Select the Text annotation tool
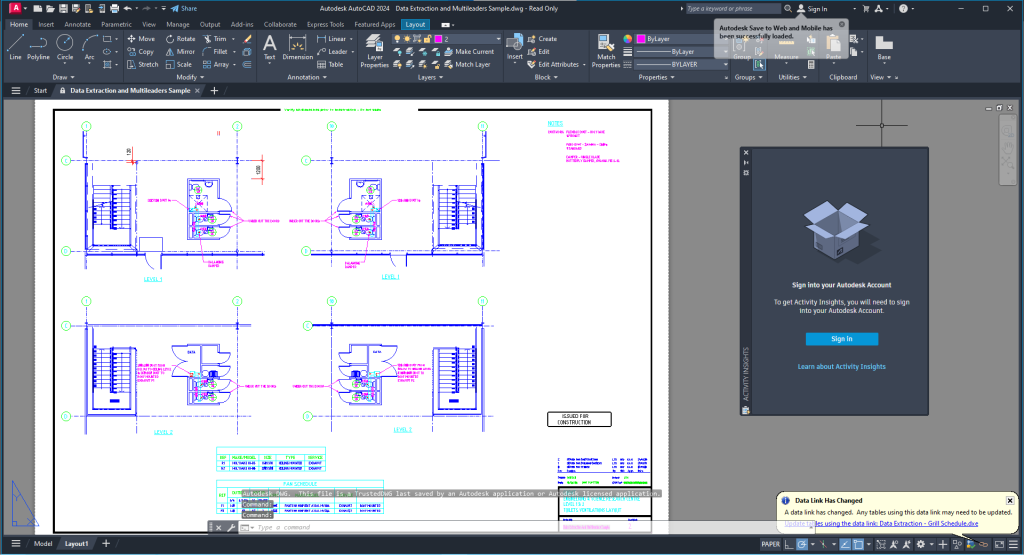1024x555 pixels. (x=269, y=48)
